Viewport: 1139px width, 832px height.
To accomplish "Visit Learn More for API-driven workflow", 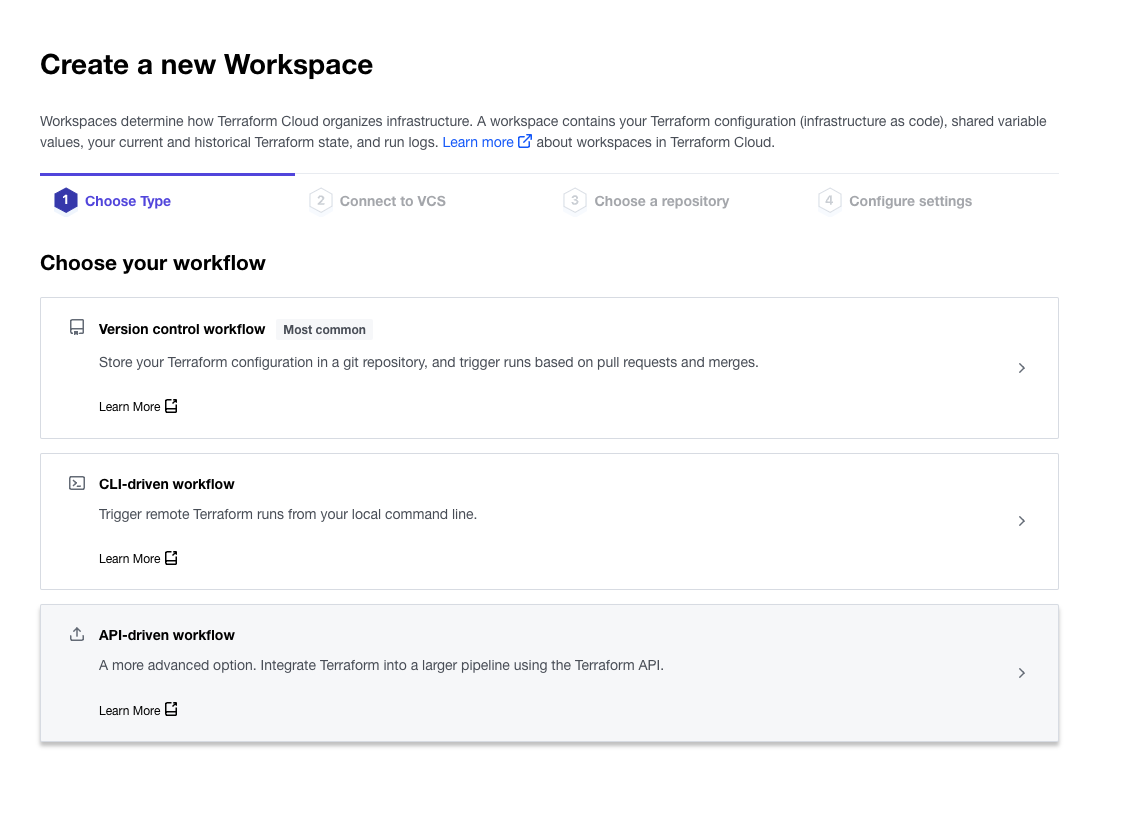I will click(x=130, y=711).
